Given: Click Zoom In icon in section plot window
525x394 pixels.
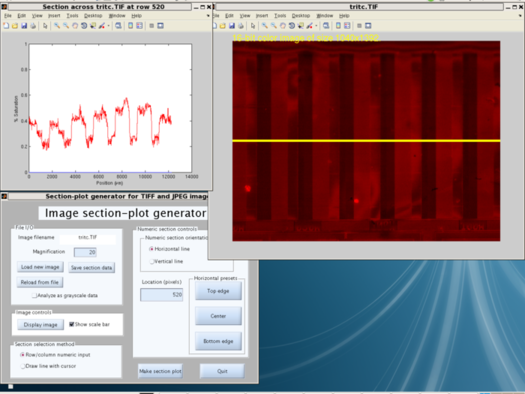Looking at the screenshot, I should pyautogui.click(x=57, y=26).
